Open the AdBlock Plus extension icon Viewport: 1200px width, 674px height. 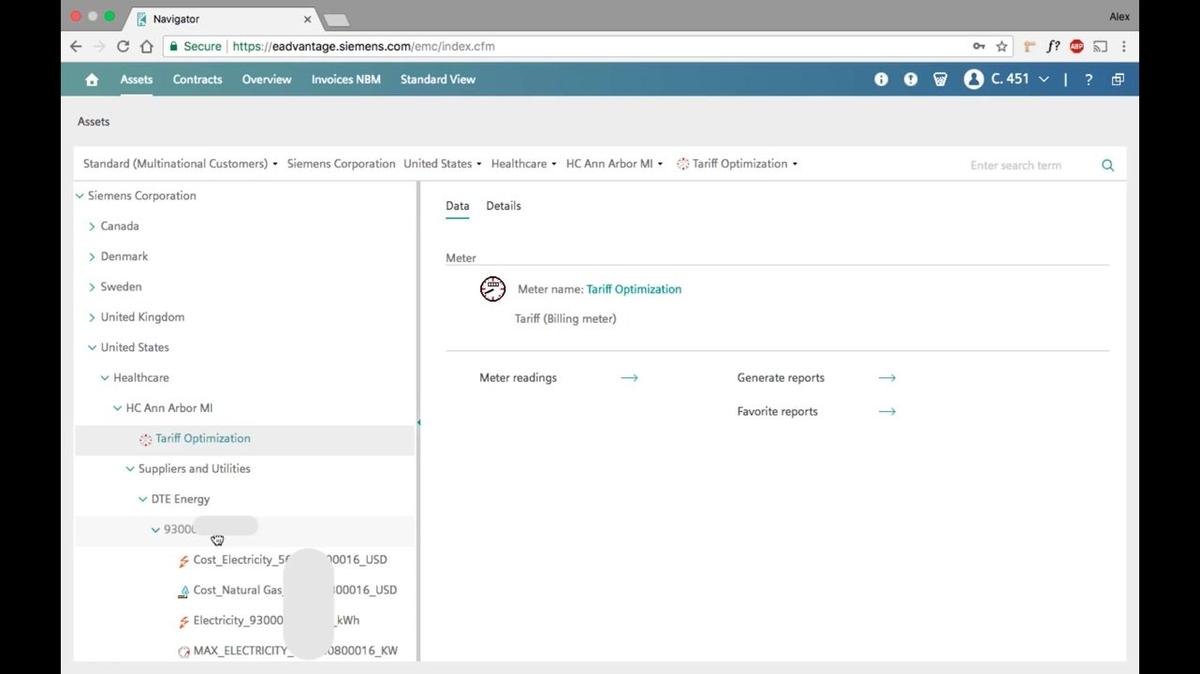point(1077,46)
